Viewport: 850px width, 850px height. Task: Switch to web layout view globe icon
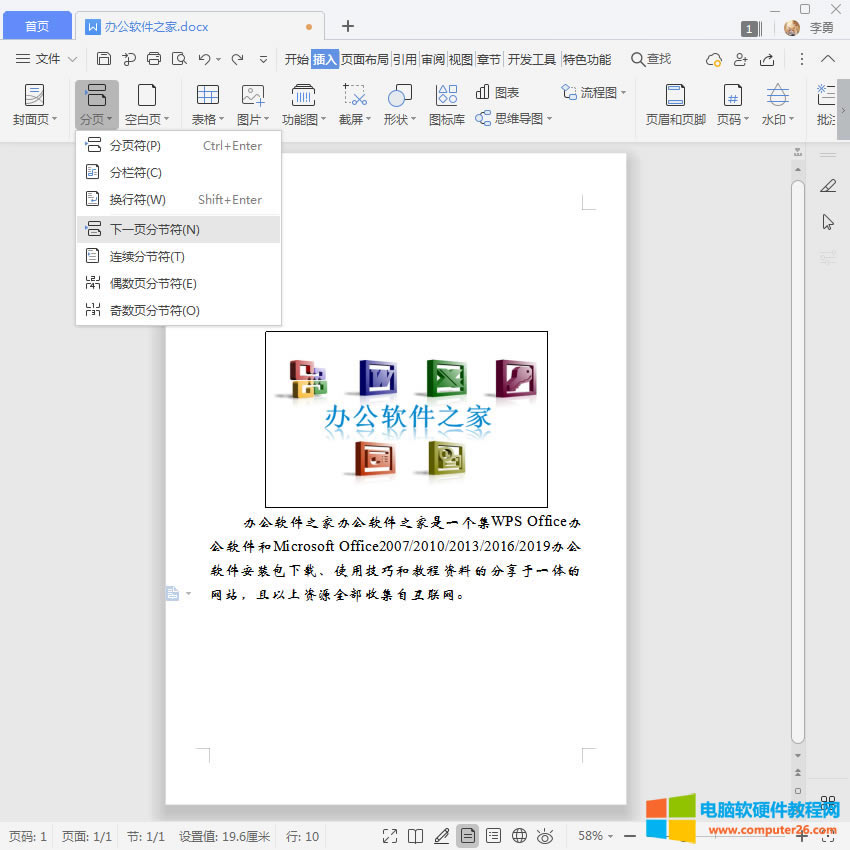pos(519,836)
